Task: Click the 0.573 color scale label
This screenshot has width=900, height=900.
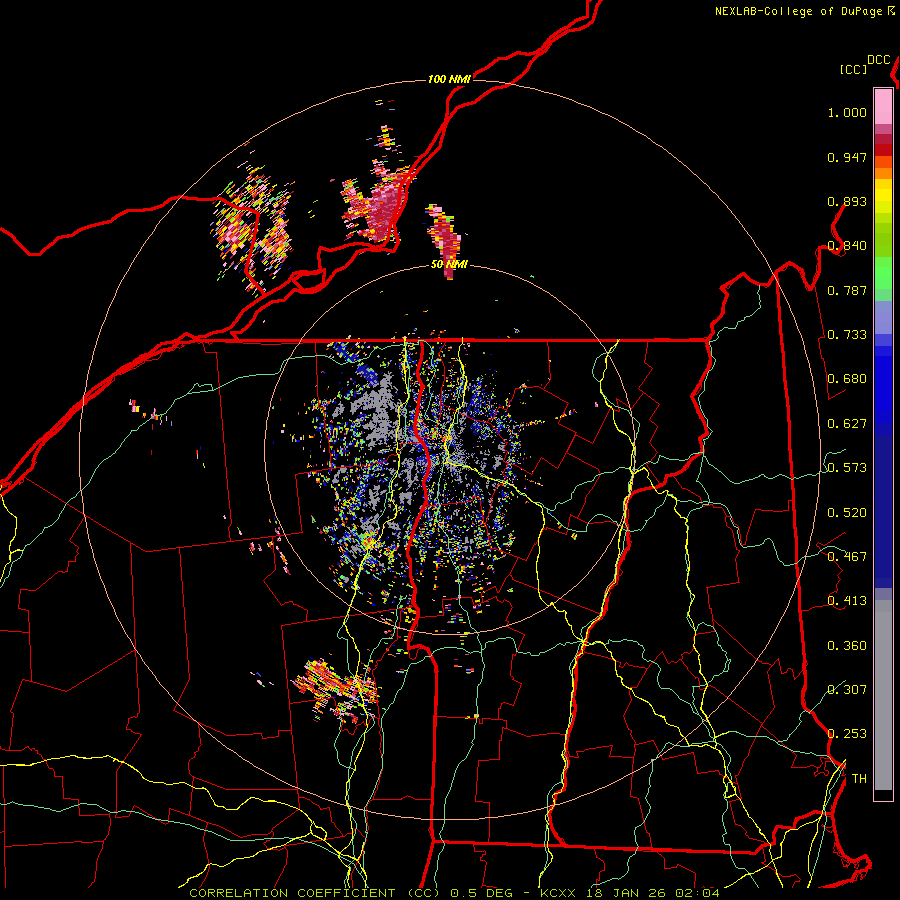Action: click(847, 468)
